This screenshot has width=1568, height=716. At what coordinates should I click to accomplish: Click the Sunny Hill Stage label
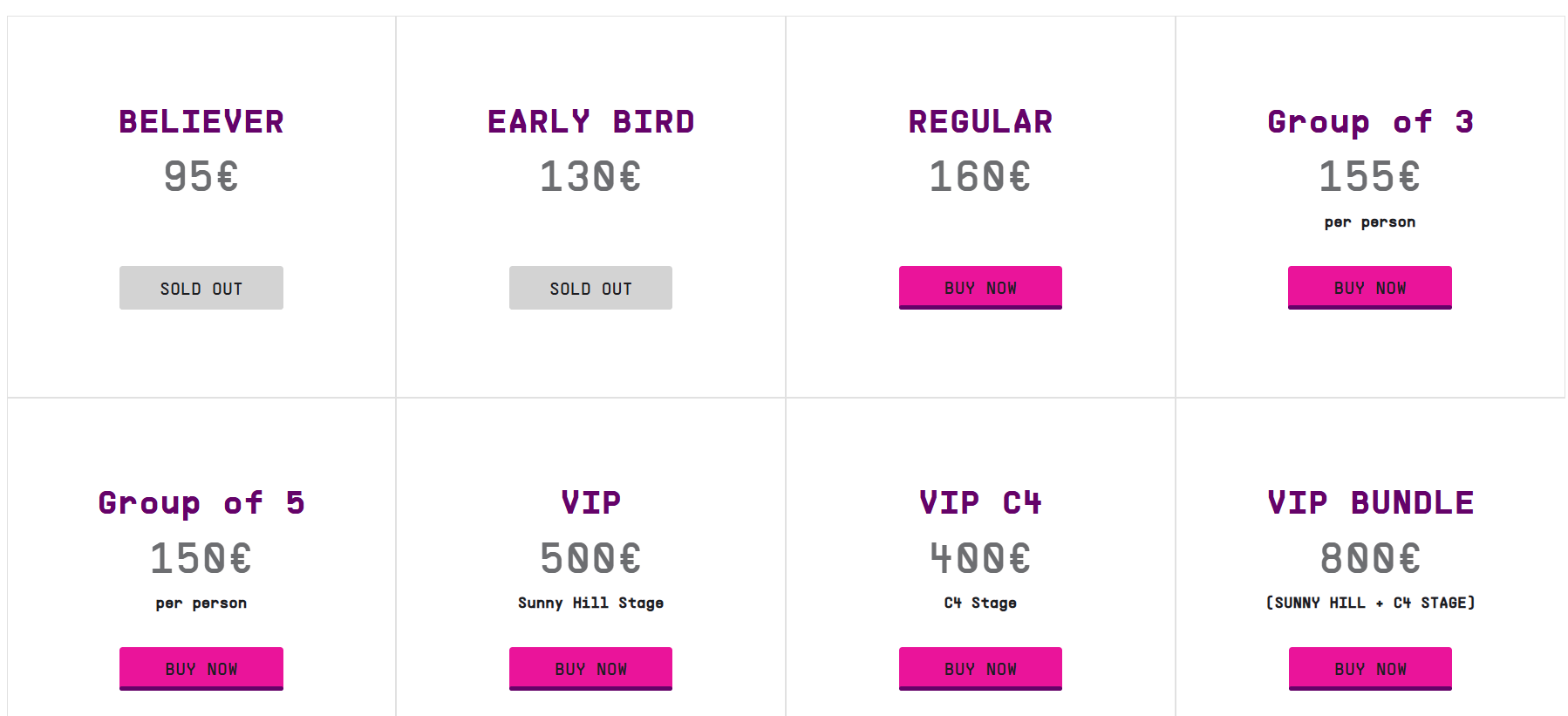(x=590, y=603)
